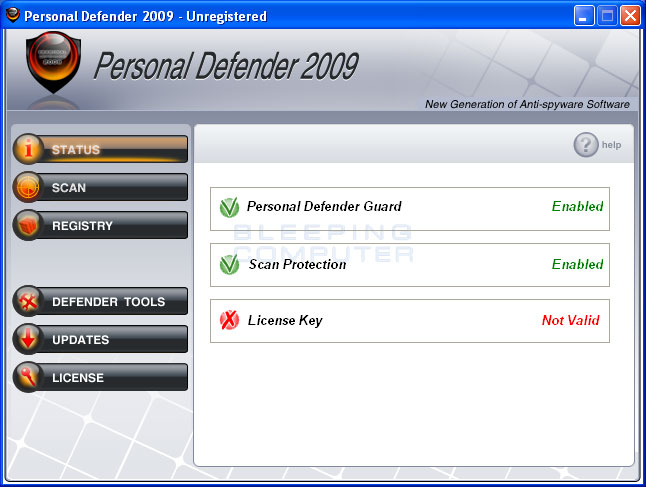Open the SCAN section
646x487 pixels.
(x=101, y=187)
